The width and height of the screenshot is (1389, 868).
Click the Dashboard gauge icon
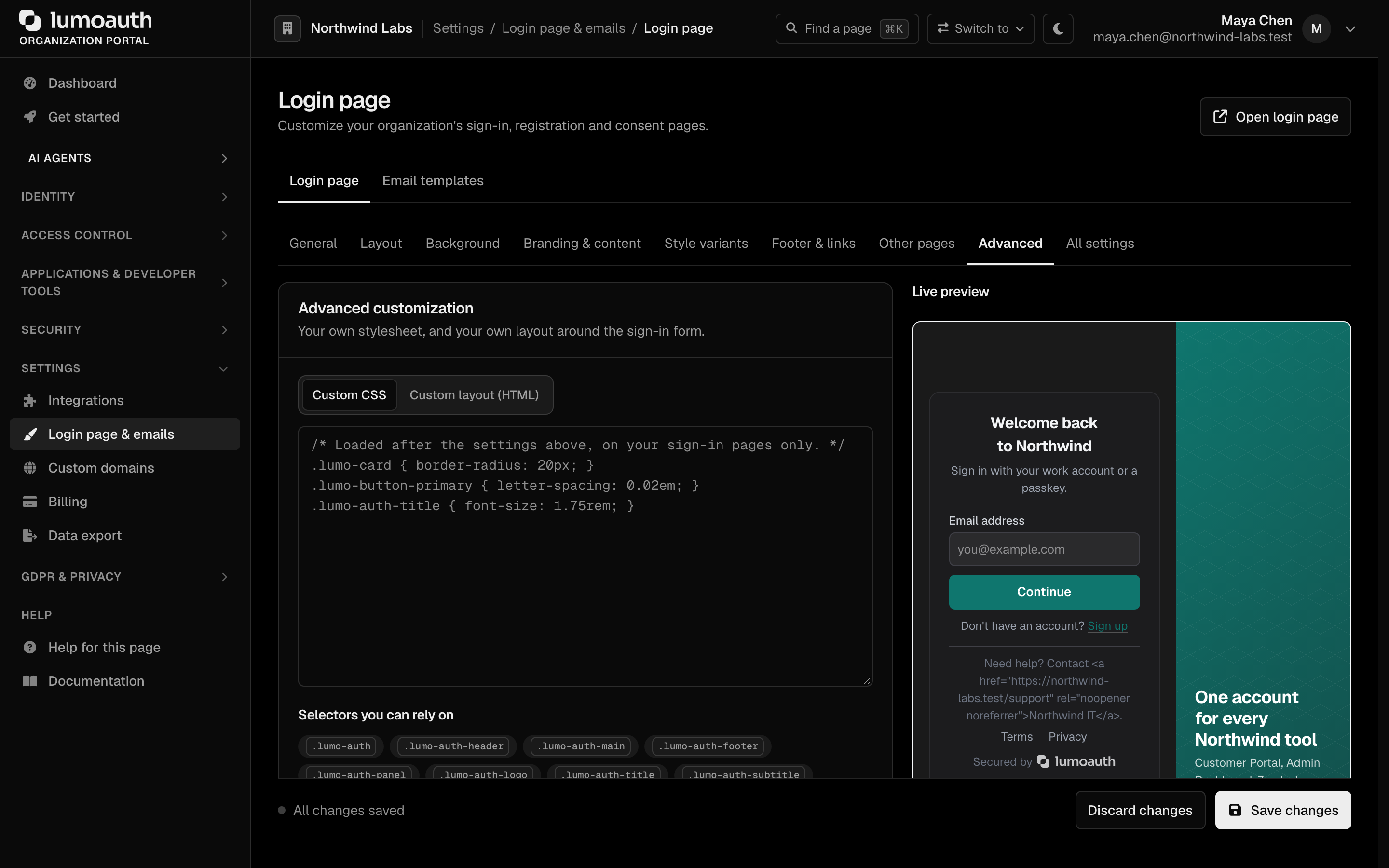[30, 83]
